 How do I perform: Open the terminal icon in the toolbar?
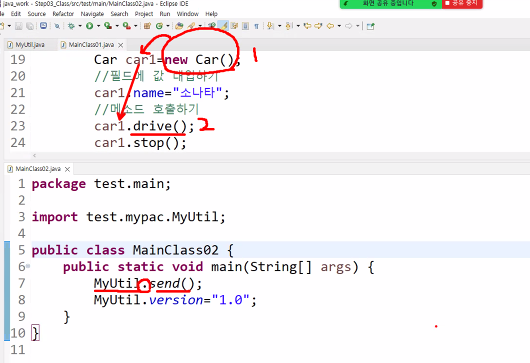click(x=43, y=26)
